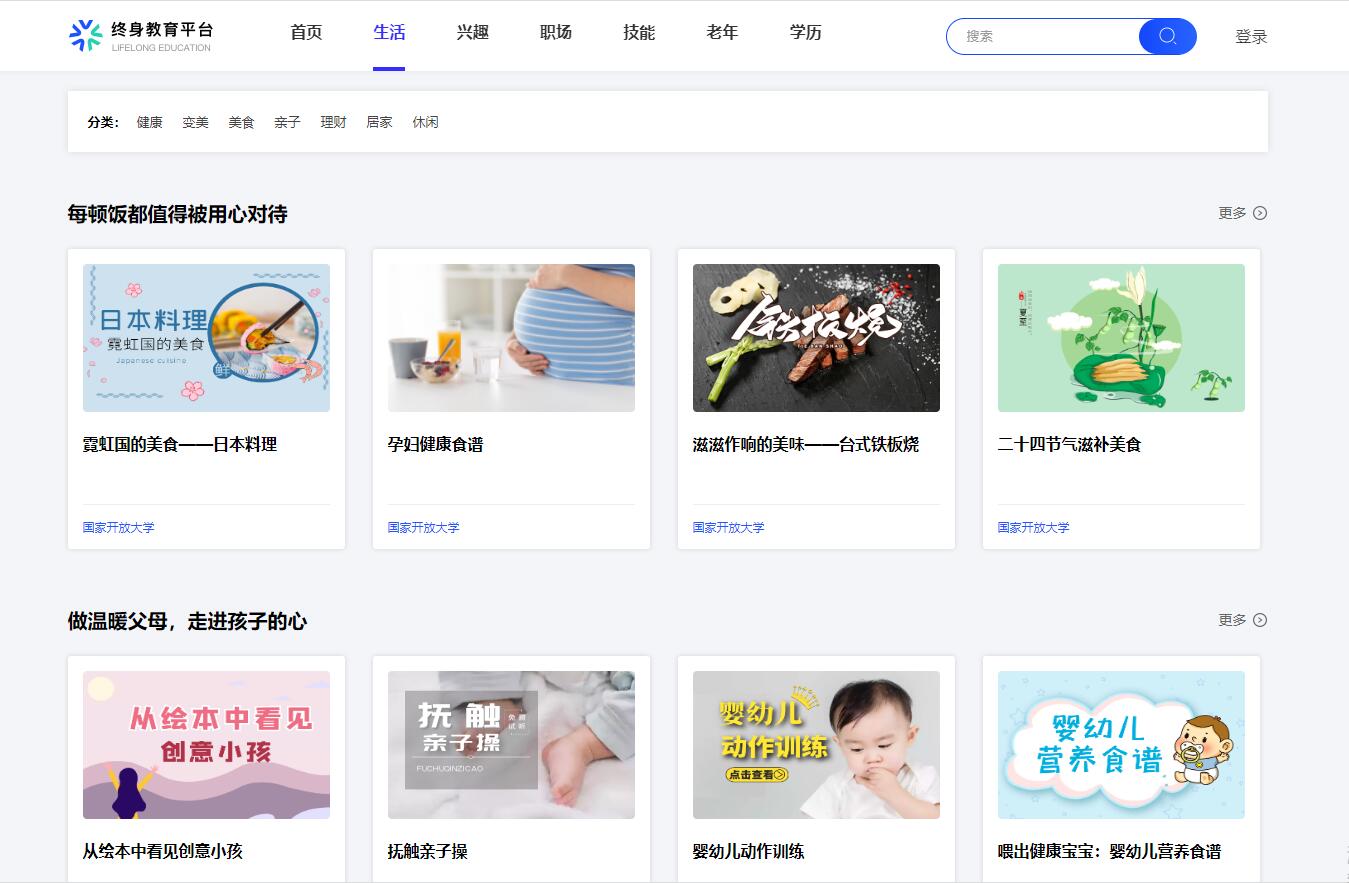Image resolution: width=1349 pixels, height=883 pixels.
Task: Open the 日本料理 course thumbnail
Action: [x=206, y=338]
